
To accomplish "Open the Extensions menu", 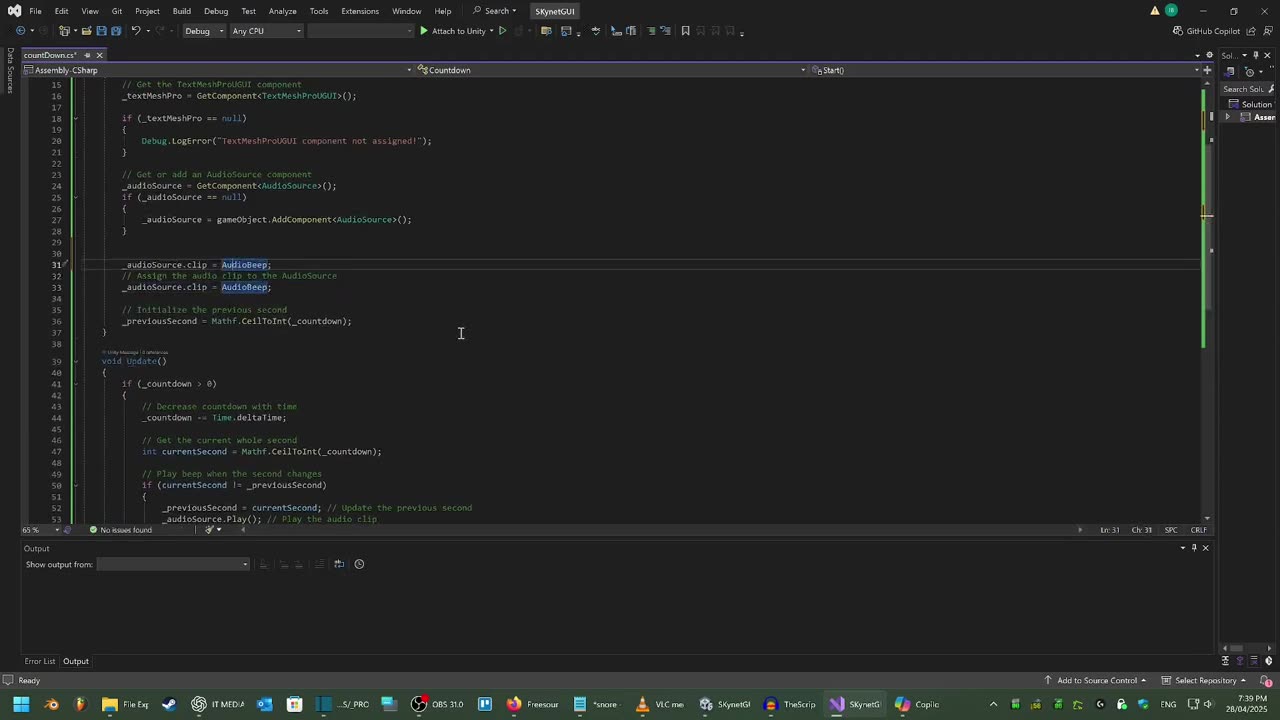I will point(360,11).
